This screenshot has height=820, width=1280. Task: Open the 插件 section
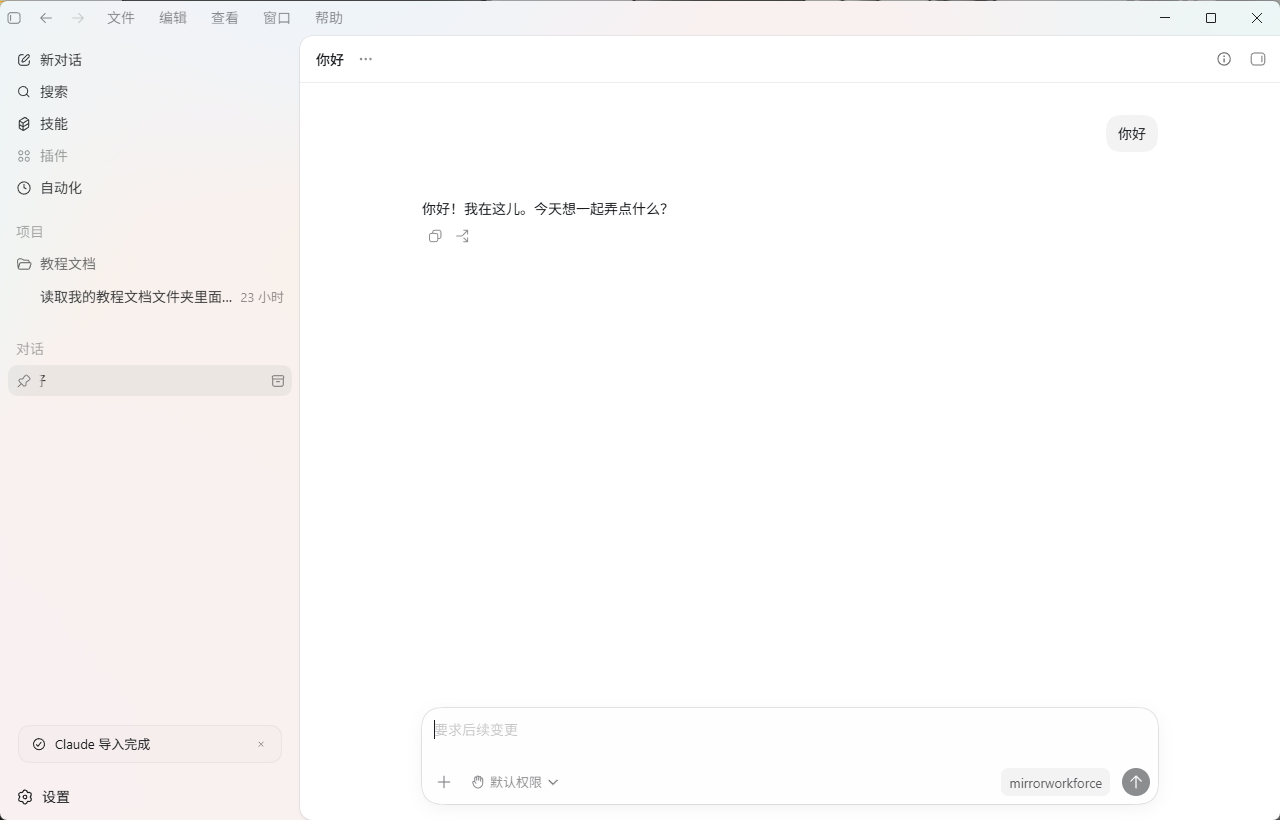(x=150, y=156)
